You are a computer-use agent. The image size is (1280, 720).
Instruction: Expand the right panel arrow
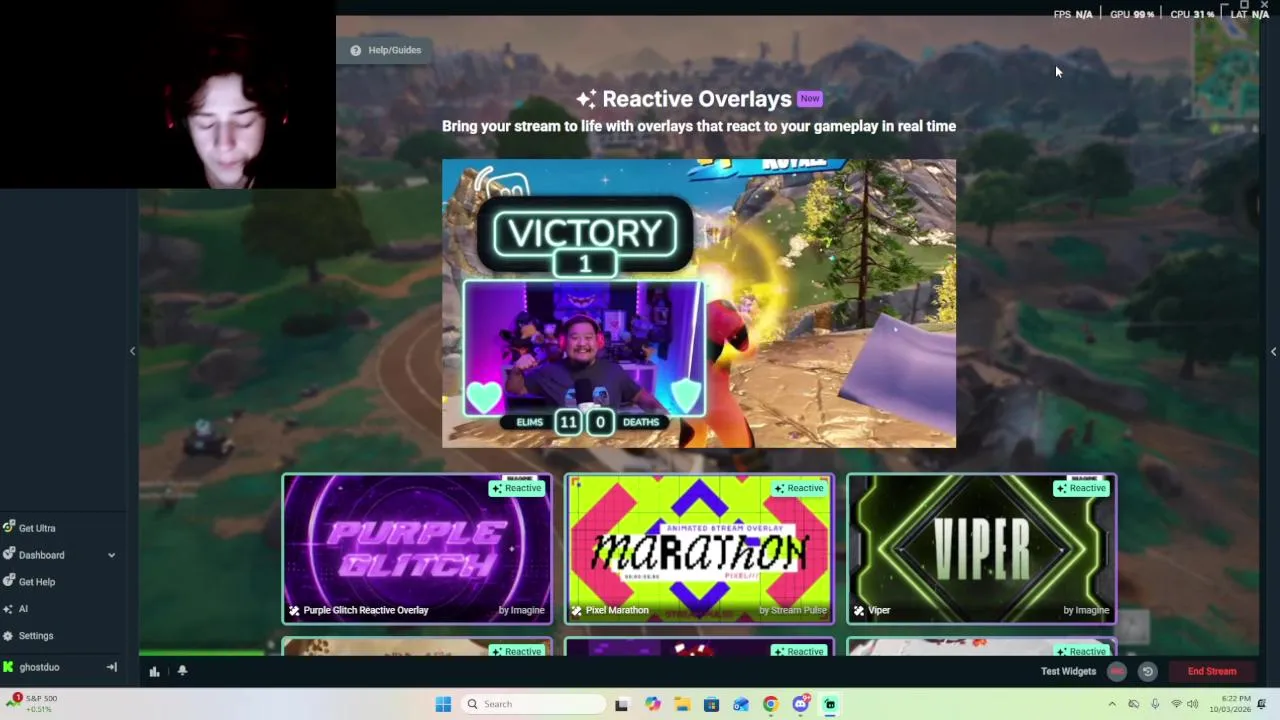pyautogui.click(x=1273, y=351)
